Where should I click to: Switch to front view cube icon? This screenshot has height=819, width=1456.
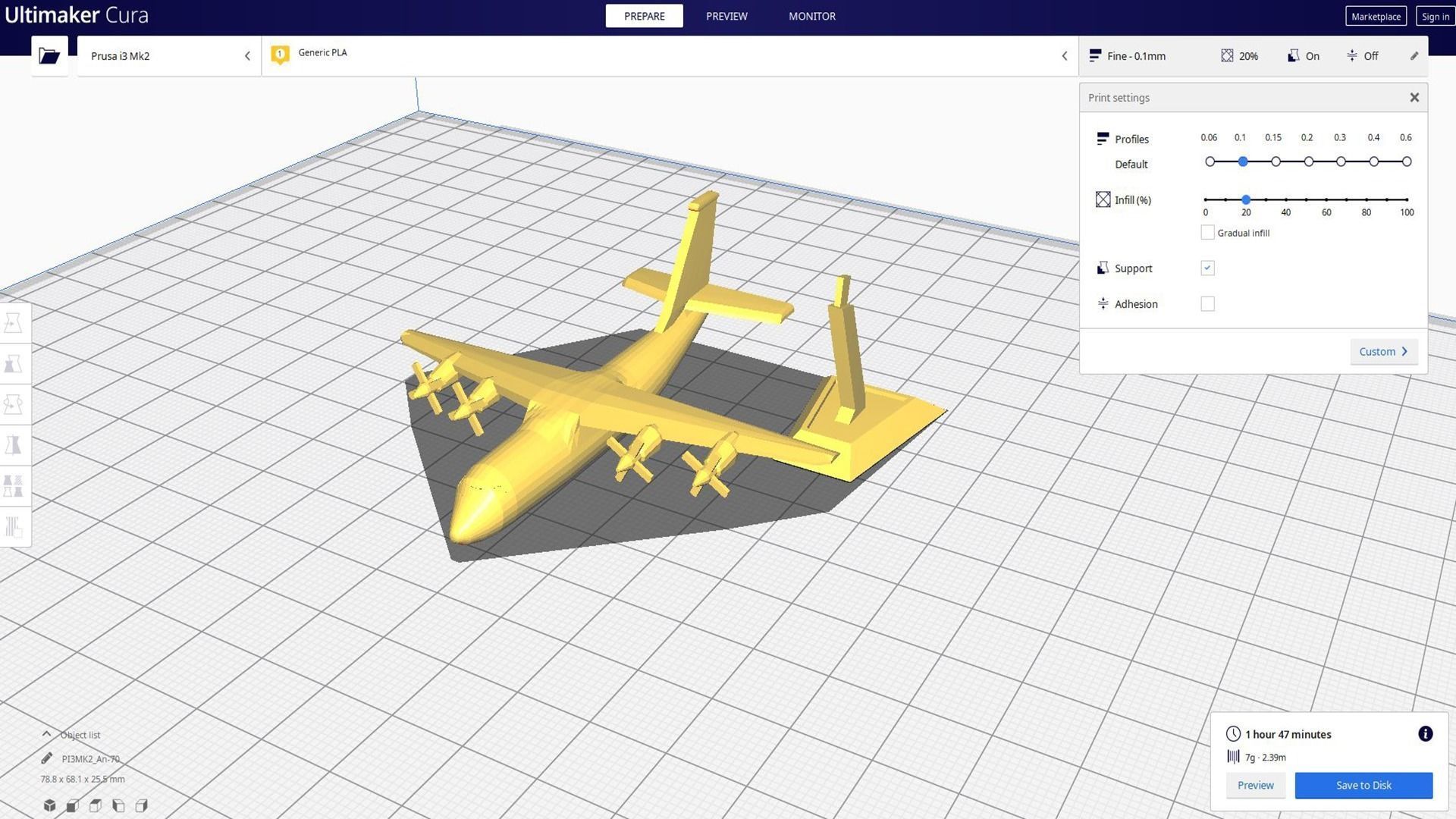pos(73,805)
